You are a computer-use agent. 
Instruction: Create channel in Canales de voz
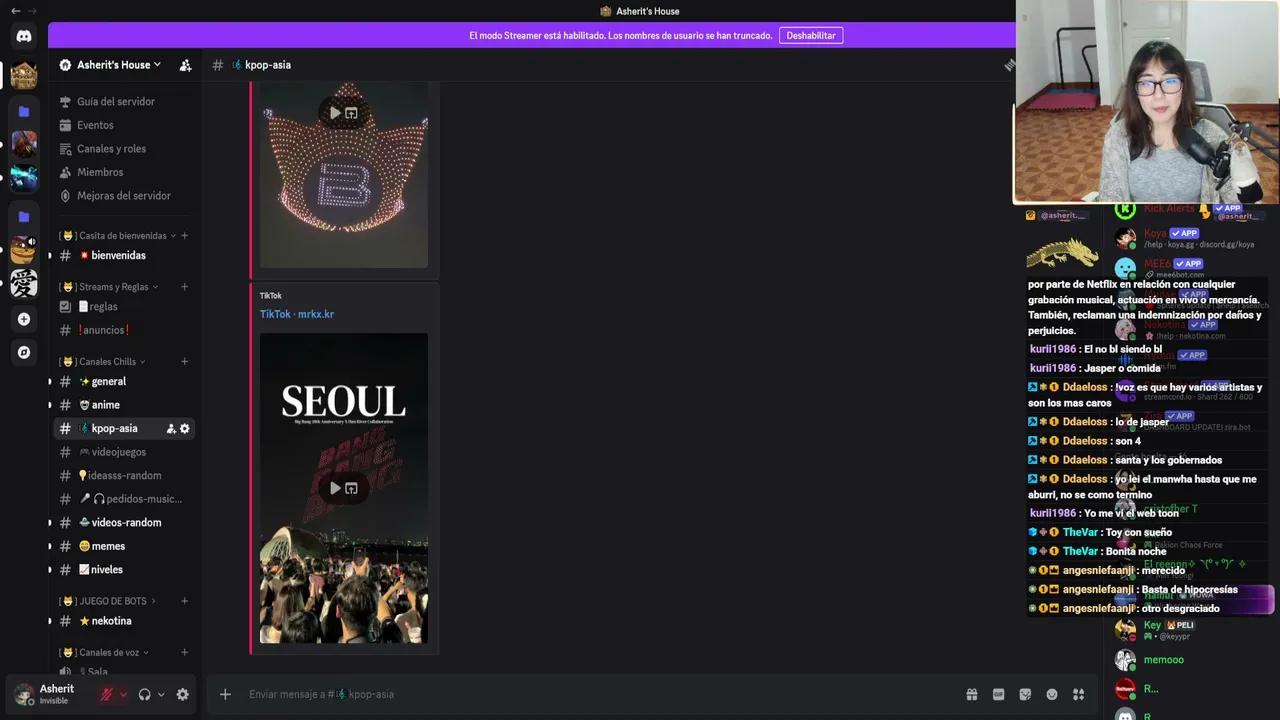[184, 653]
